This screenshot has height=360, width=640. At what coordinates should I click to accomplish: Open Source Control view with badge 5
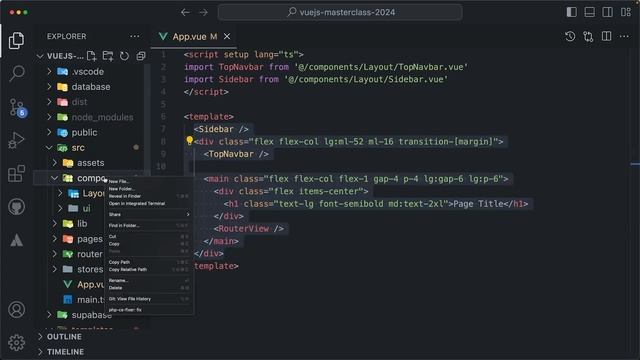[x=17, y=107]
